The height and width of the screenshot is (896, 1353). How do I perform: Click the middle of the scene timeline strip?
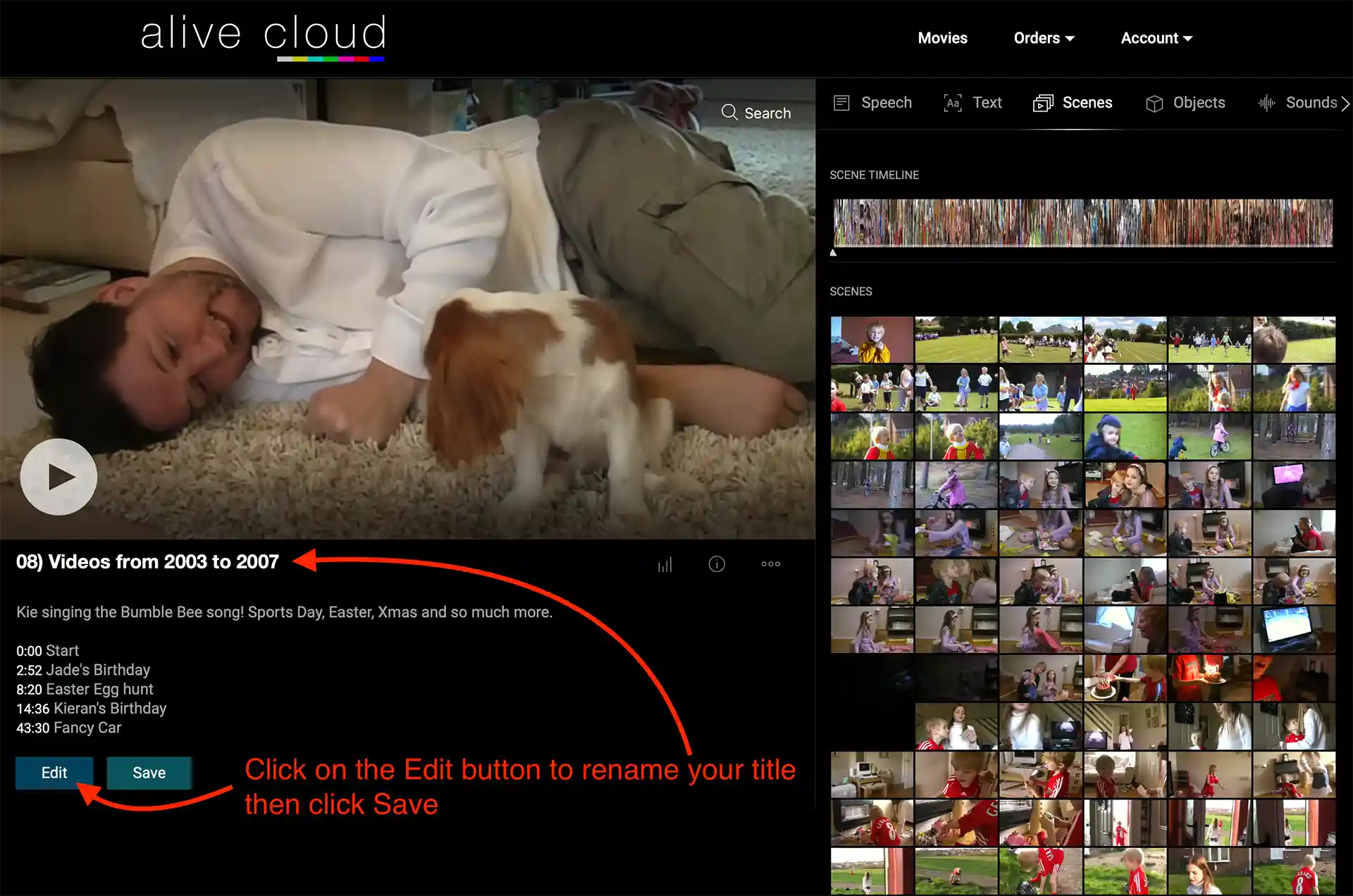[x=1083, y=223]
